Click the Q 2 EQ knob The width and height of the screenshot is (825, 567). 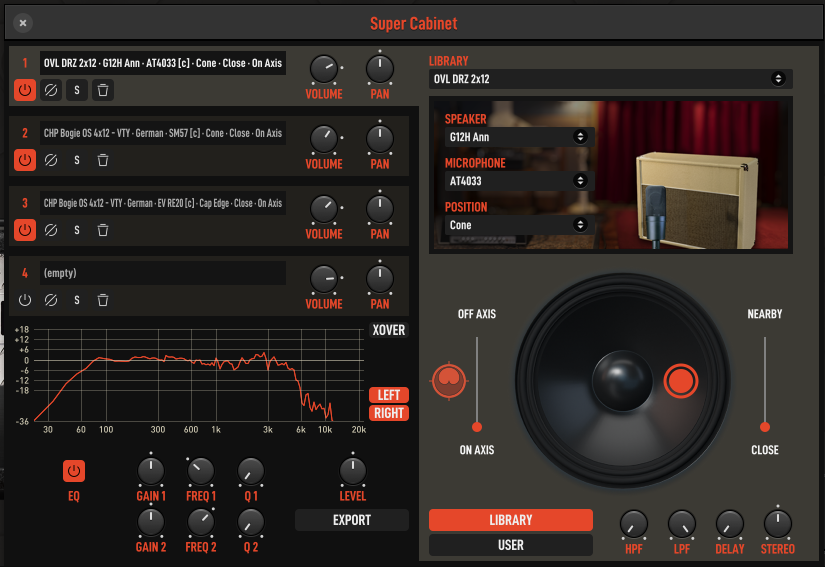click(x=251, y=522)
